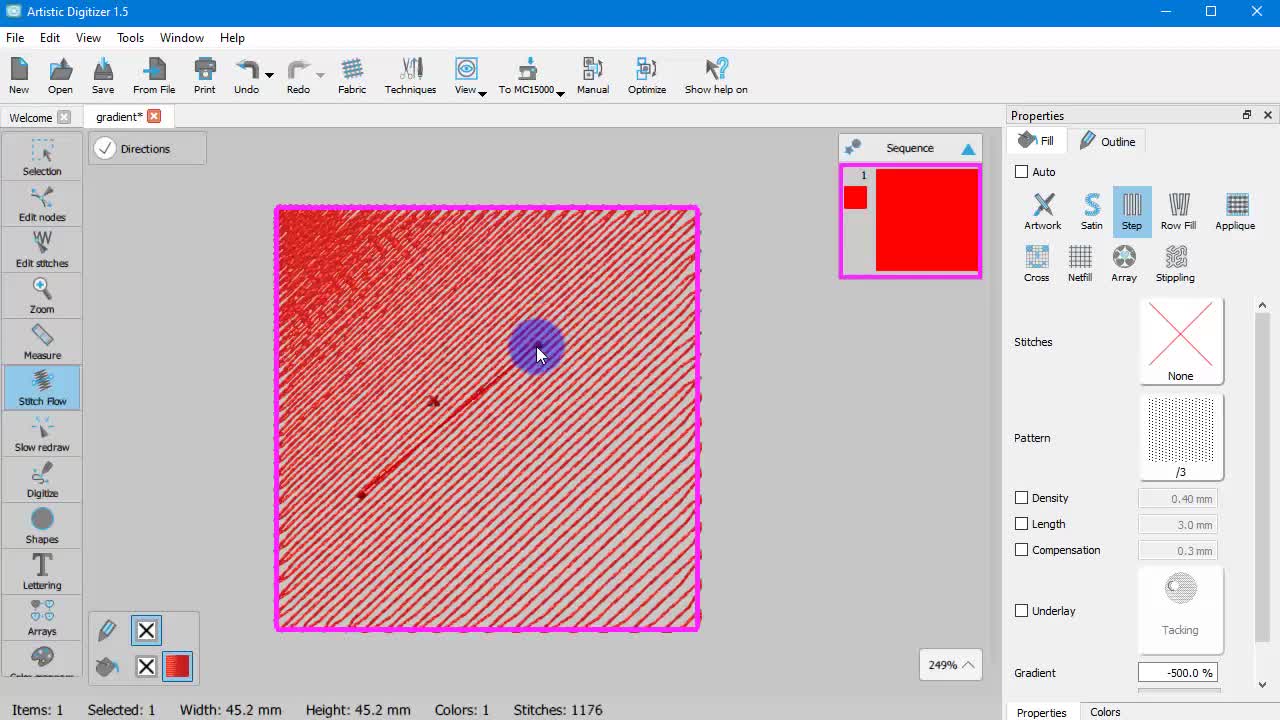Click the Manual toolbar icon
The image size is (1280, 720).
coord(592,76)
